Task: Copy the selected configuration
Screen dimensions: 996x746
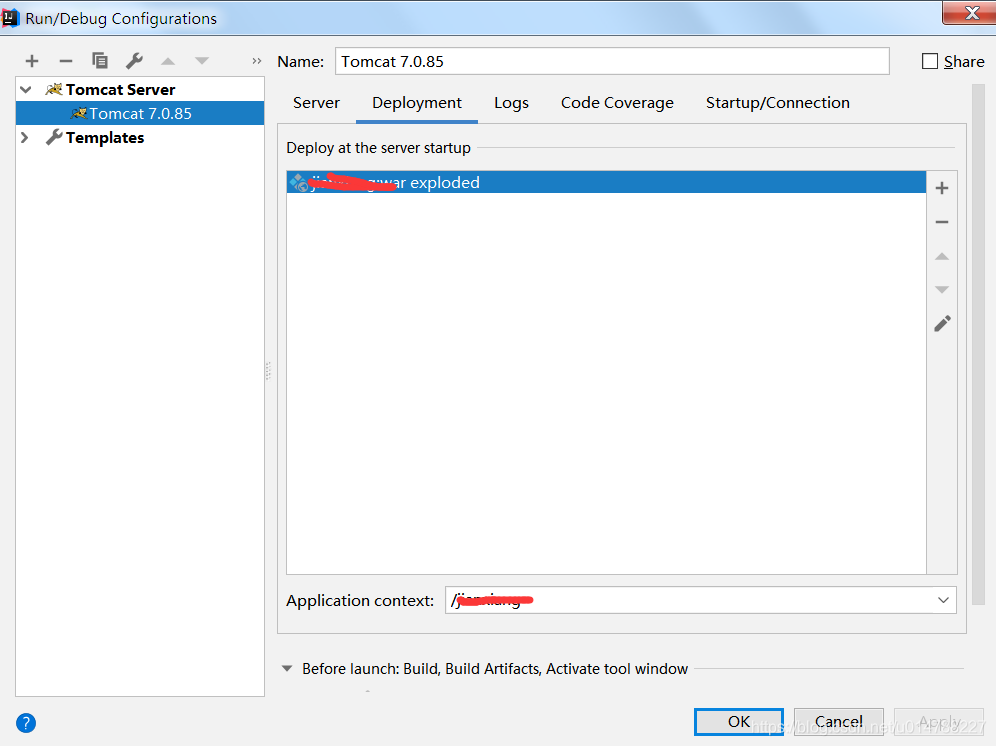Action: point(100,61)
